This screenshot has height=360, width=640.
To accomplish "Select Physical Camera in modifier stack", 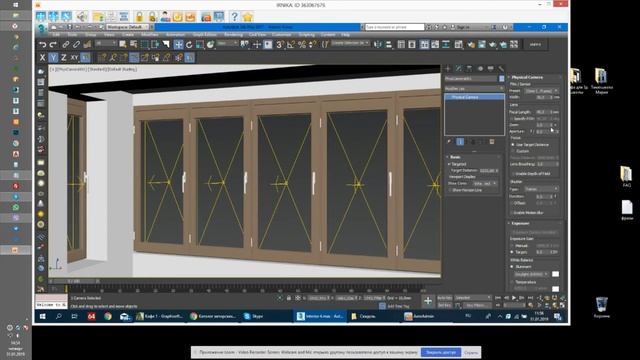I will 474,97.
